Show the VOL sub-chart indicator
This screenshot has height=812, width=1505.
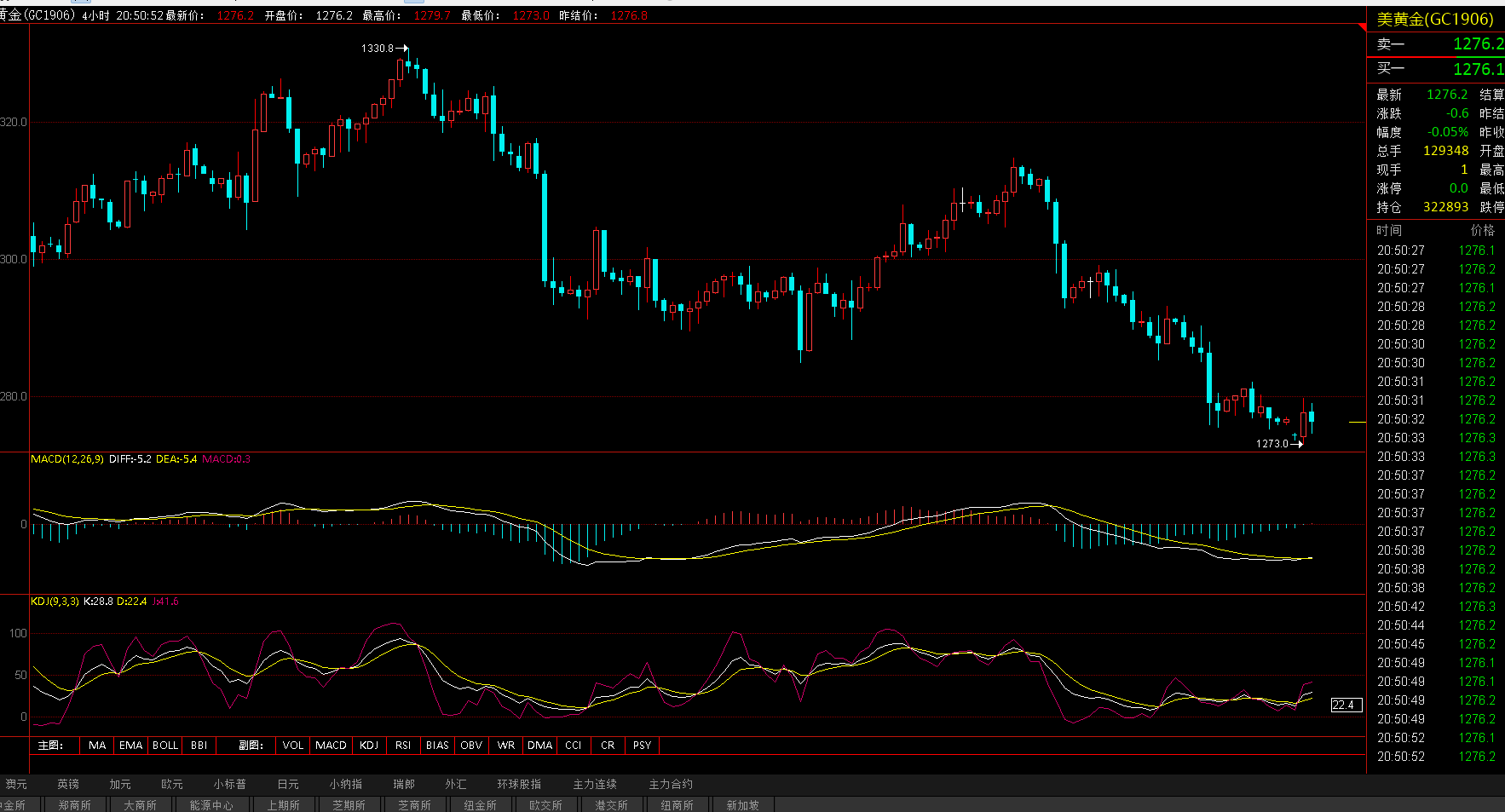[293, 746]
